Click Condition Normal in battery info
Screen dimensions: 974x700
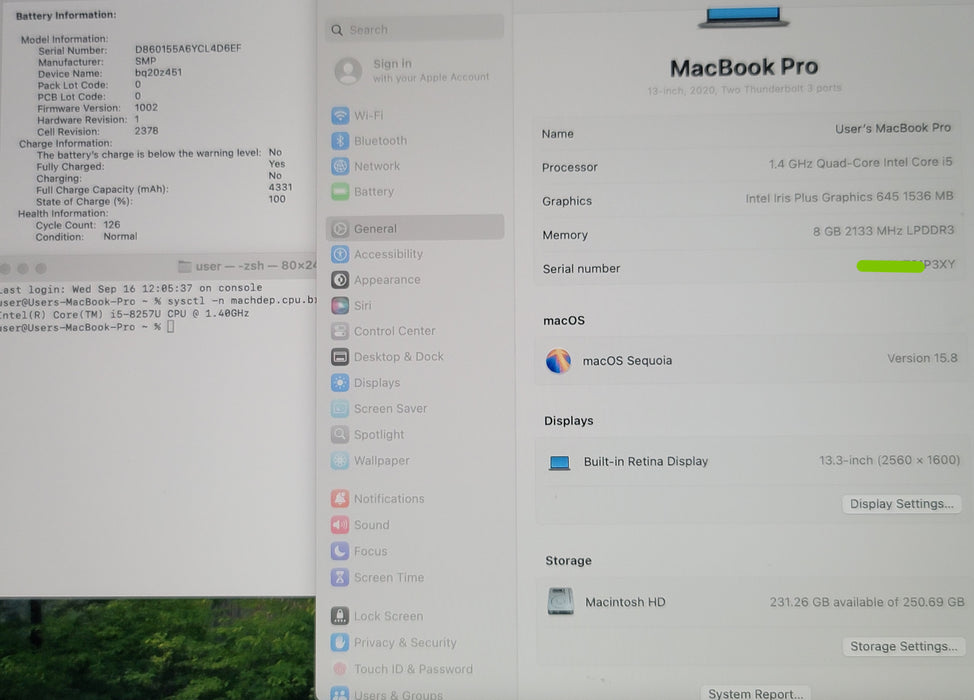86,237
